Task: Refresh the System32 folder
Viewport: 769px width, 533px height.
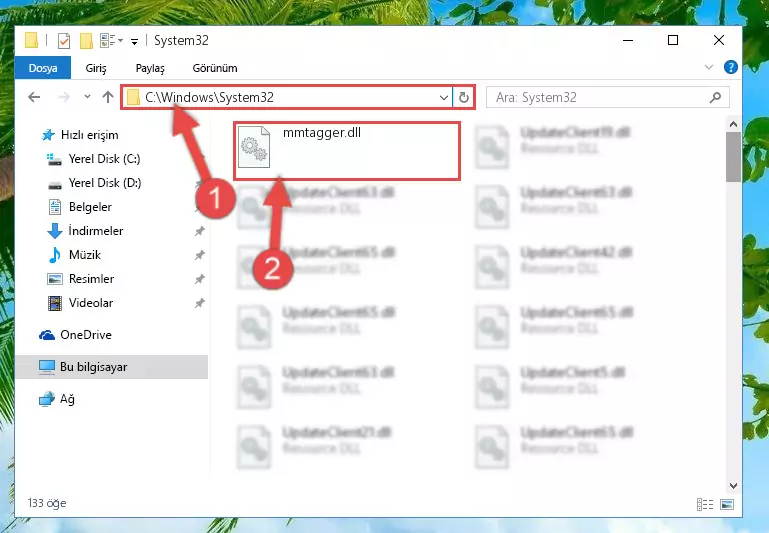Action: pos(463,98)
